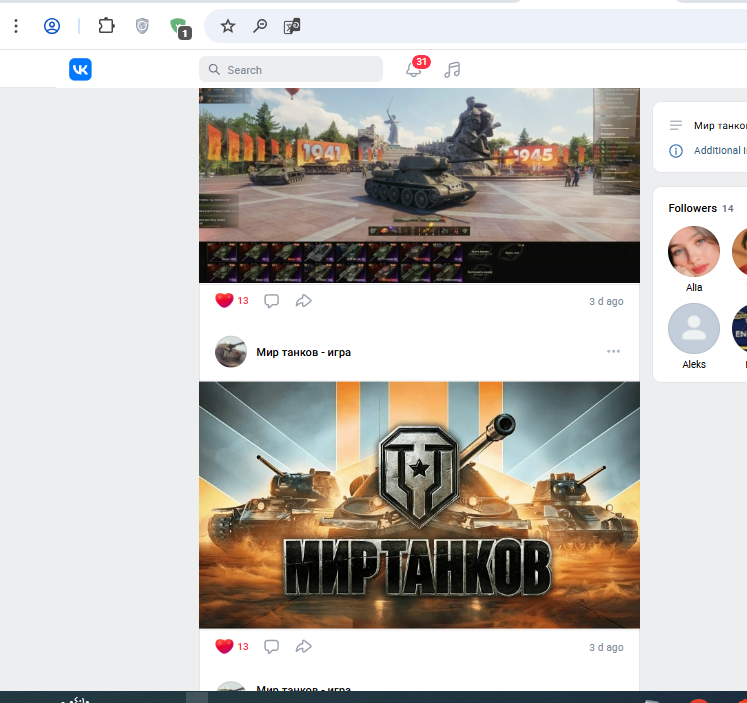
Task: Click the info circle icon in sidebar
Action: (x=676, y=151)
